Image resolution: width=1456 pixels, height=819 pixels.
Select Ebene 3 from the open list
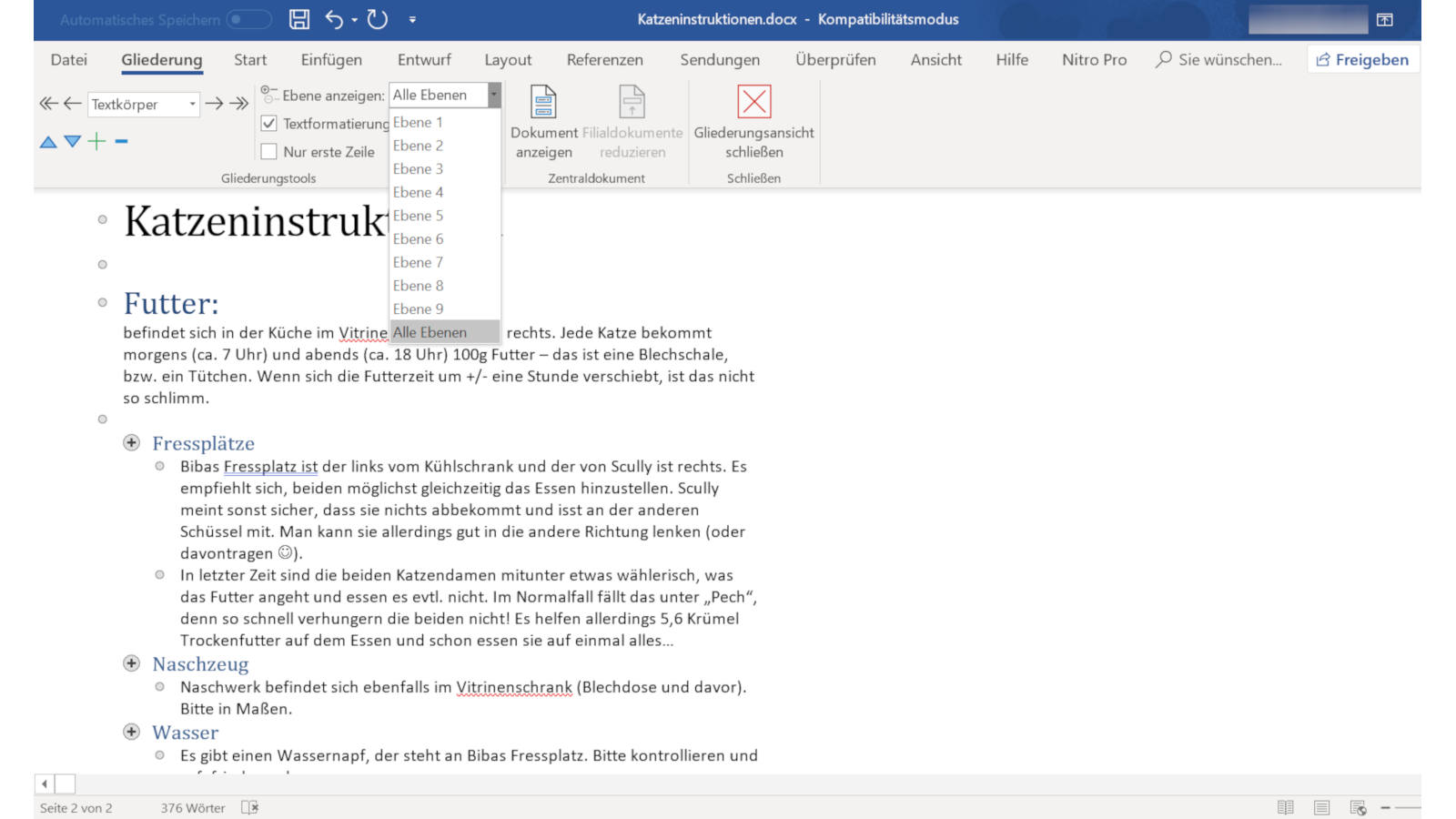pos(418,168)
